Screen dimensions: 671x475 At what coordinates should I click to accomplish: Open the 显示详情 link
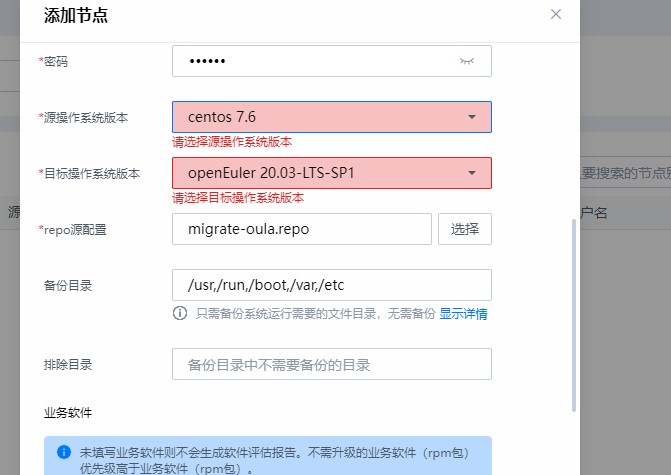(463, 314)
